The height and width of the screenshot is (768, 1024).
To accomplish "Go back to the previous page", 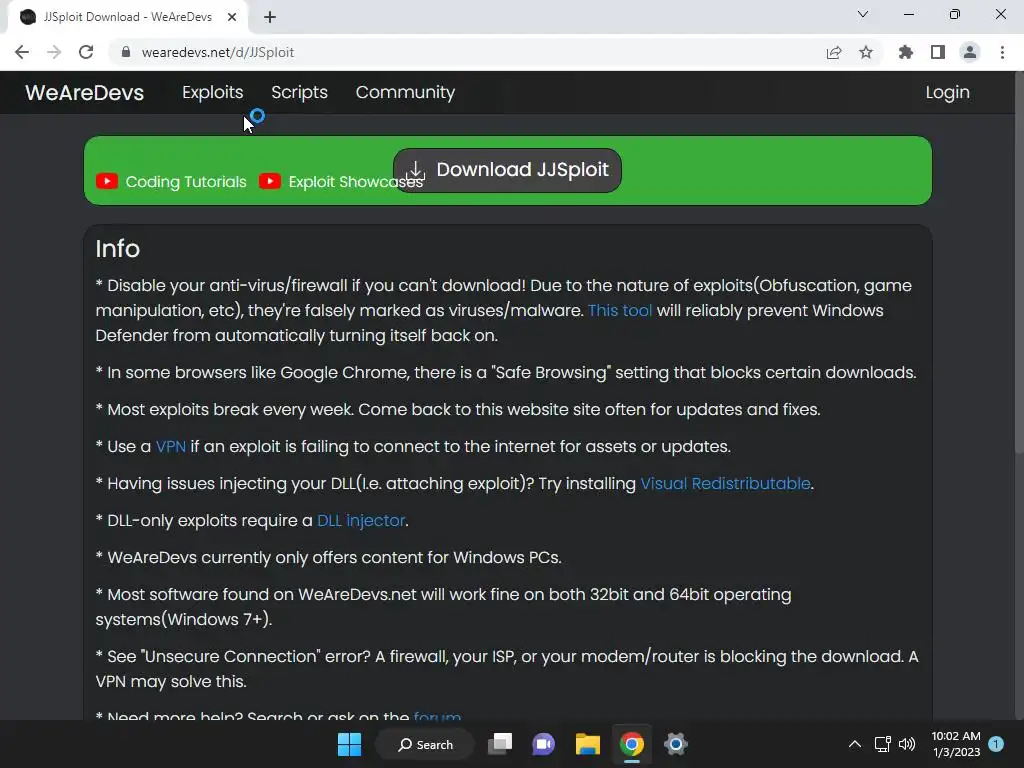I will 22,52.
